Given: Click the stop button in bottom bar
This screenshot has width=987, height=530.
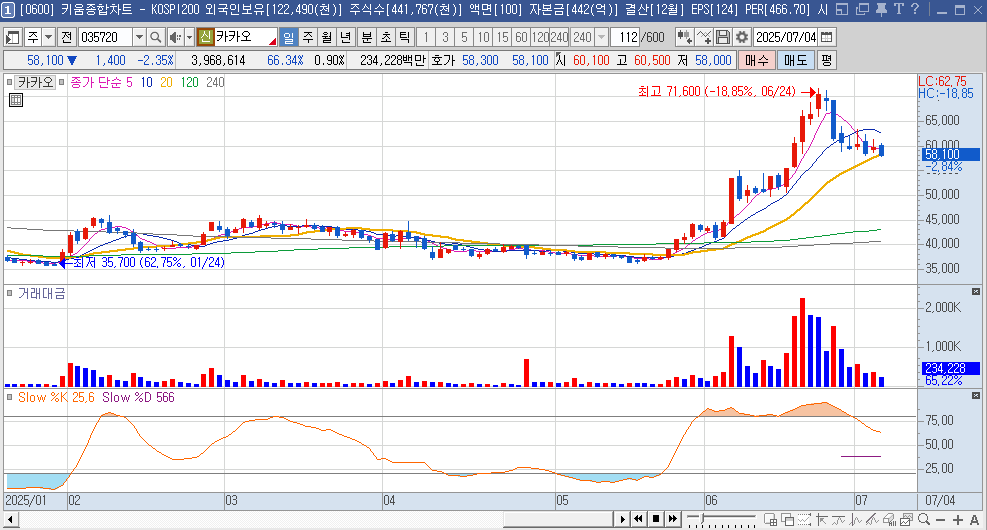Looking at the screenshot, I should 655,519.
